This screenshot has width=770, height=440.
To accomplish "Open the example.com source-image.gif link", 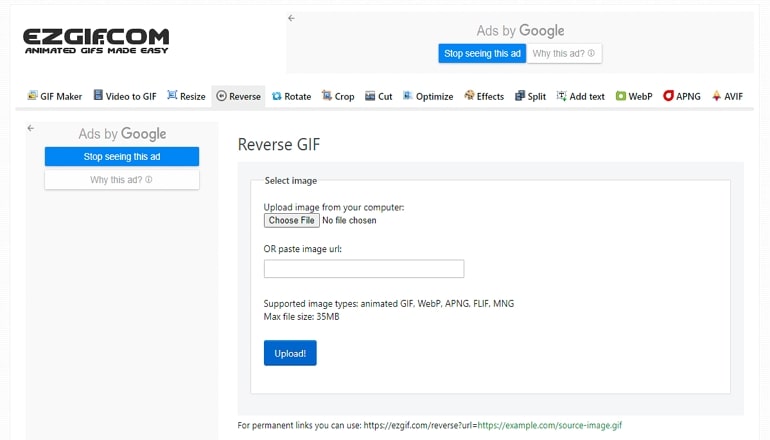I will pos(550,425).
